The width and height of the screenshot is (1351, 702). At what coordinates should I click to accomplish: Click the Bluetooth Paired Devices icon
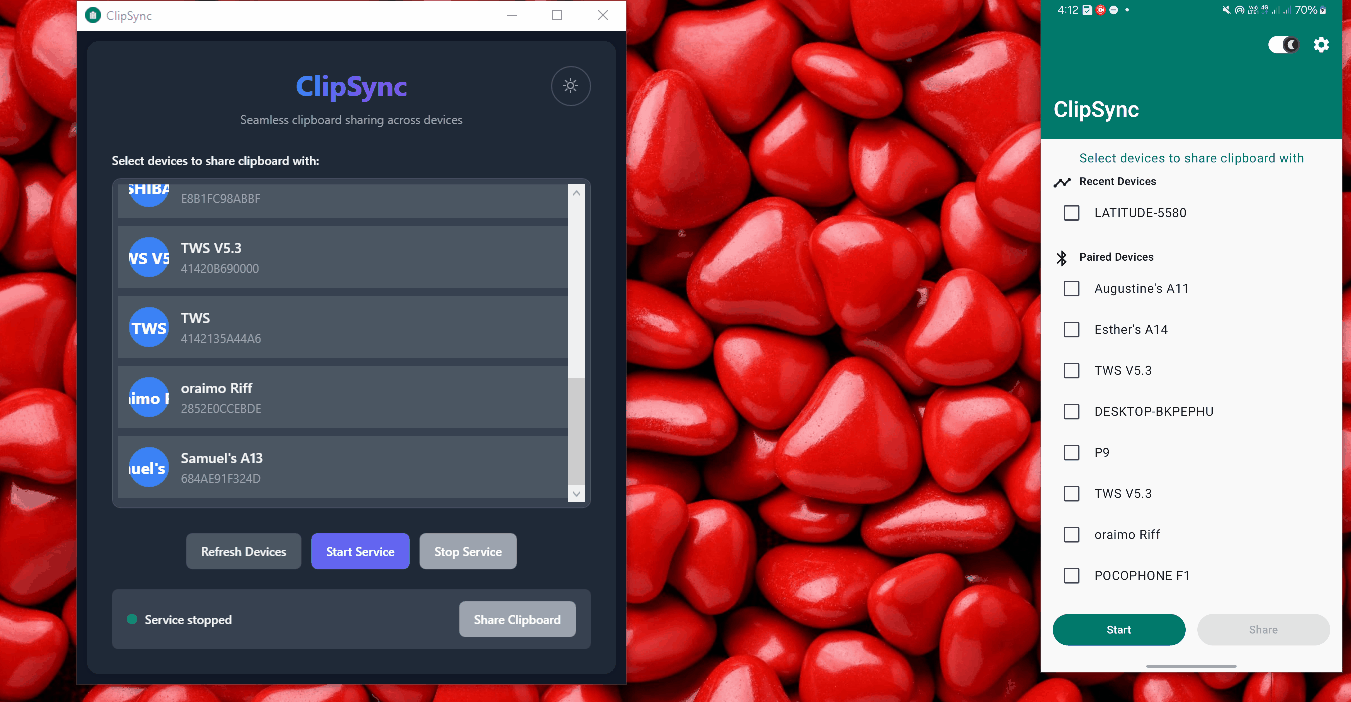1062,258
